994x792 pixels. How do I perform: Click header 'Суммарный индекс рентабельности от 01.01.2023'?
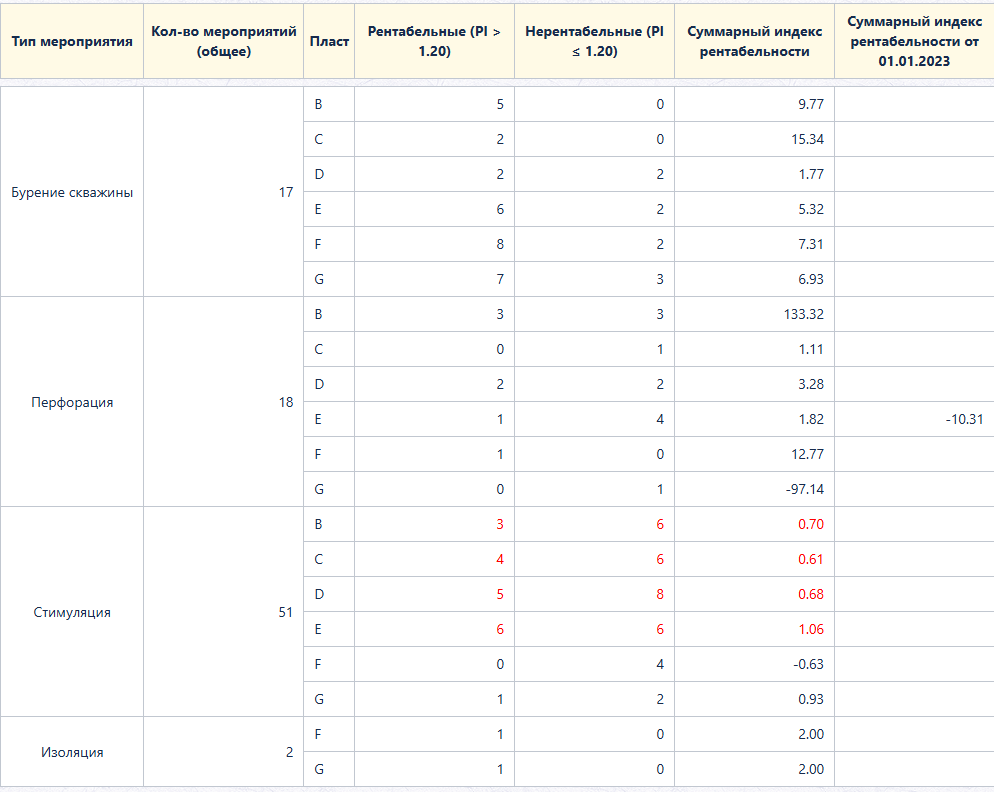[914, 41]
